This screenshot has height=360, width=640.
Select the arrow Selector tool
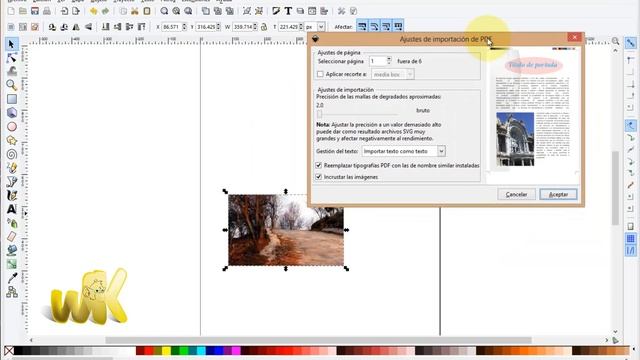tap(11, 44)
